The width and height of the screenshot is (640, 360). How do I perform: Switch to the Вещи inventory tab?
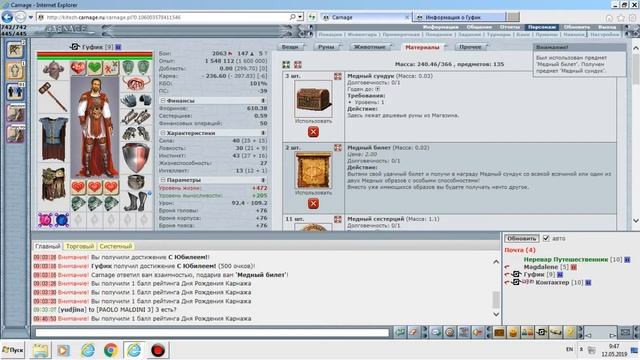290,47
